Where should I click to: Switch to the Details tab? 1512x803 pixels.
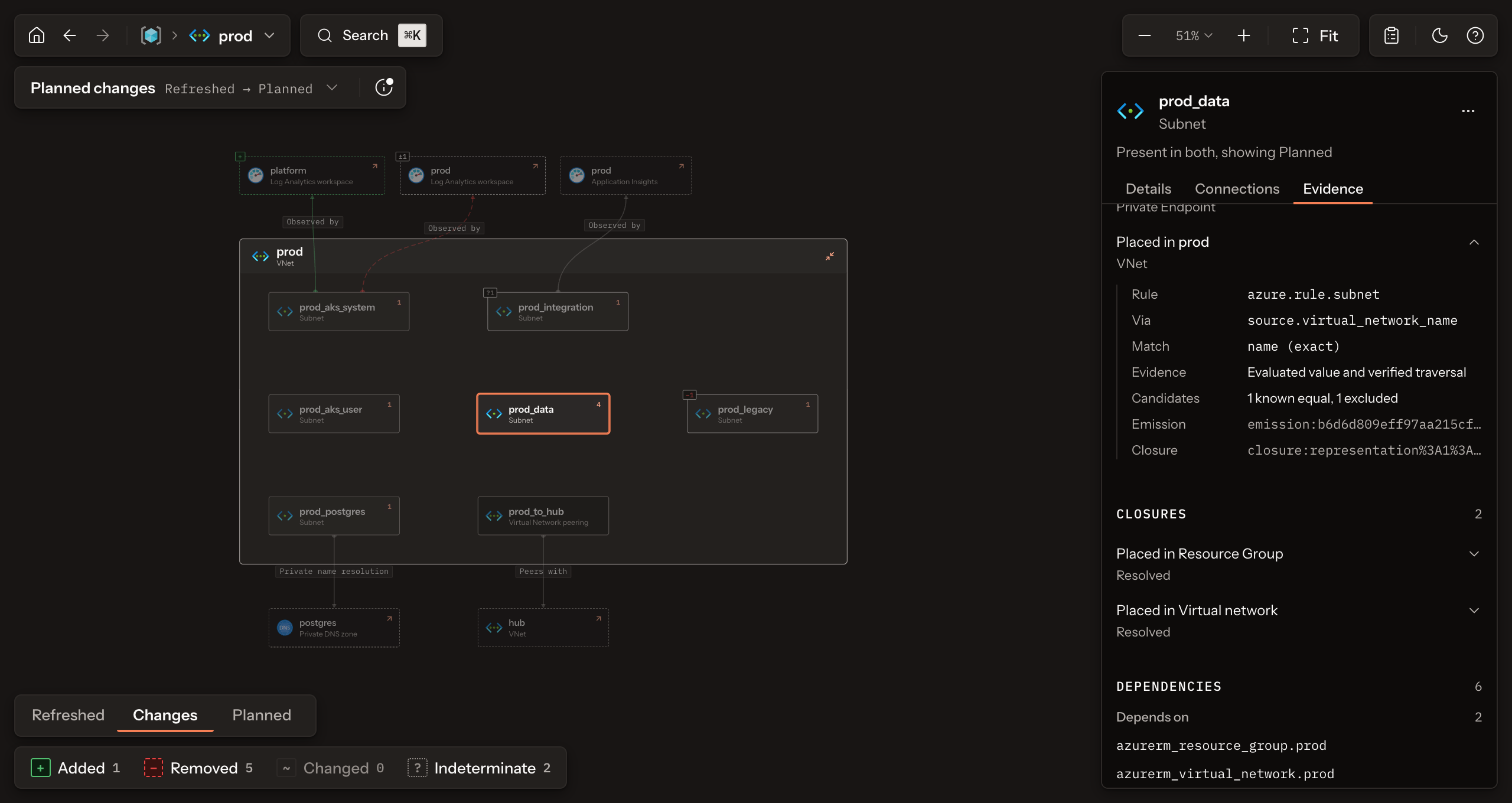[1148, 189]
